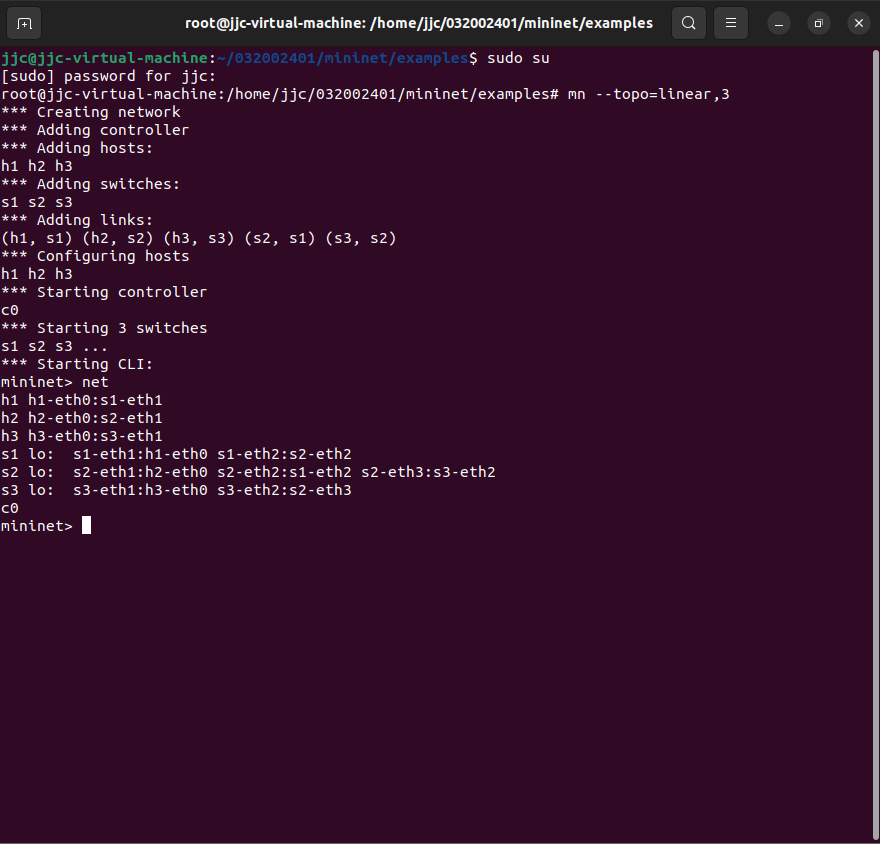Click 's1-eth2:s2-eth2' in the s1 row
The width and height of the screenshot is (880, 844).
[284, 454]
